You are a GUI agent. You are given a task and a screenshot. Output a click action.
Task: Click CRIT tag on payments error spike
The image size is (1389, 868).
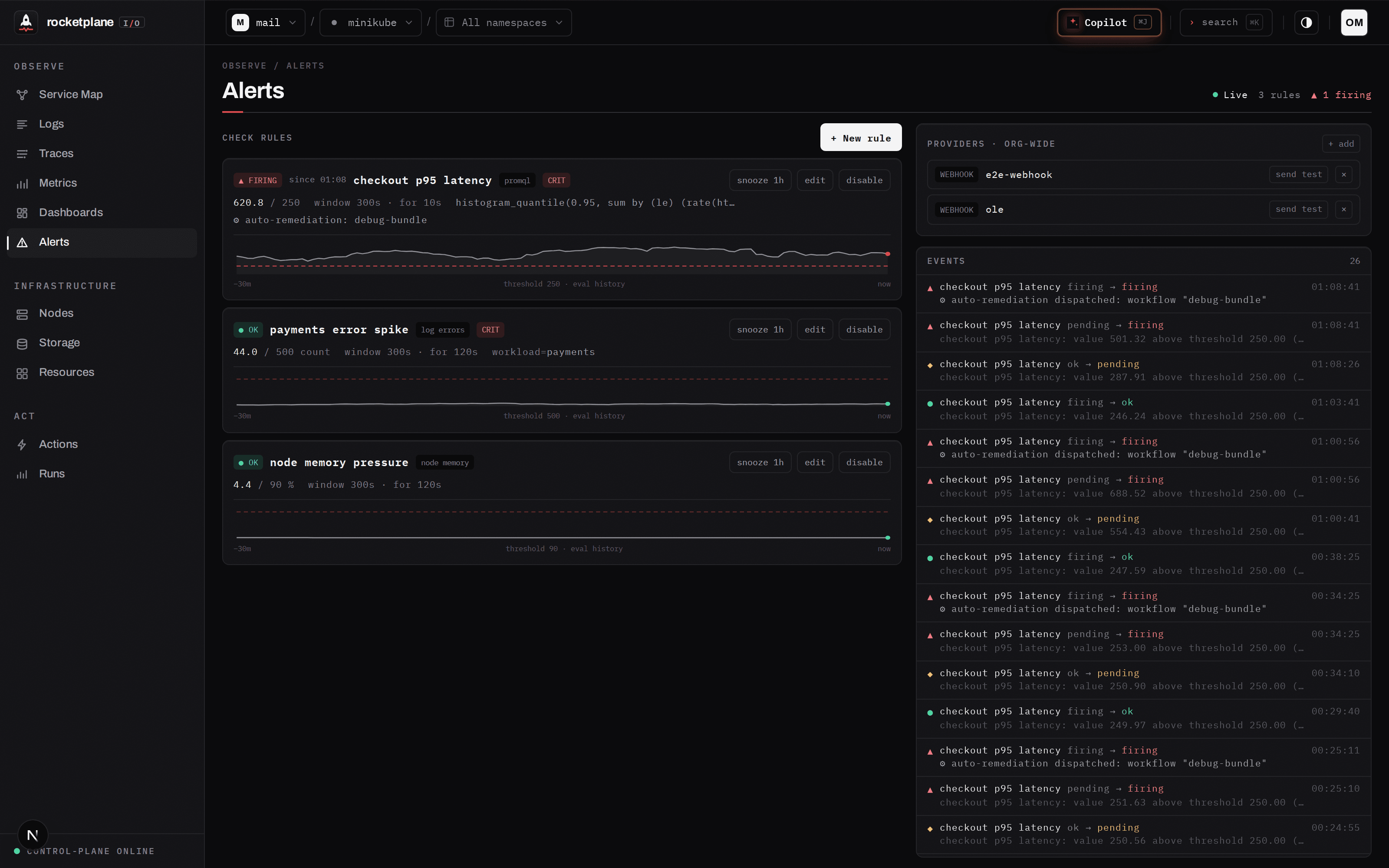pyautogui.click(x=490, y=329)
